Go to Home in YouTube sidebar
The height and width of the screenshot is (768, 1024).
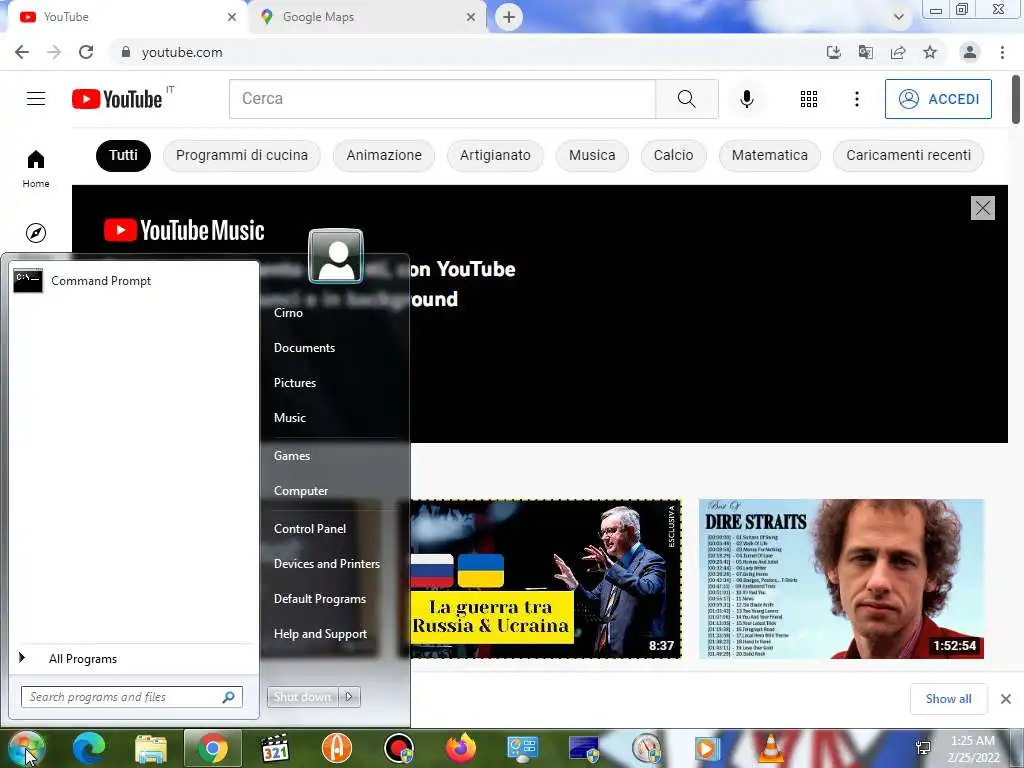[36, 168]
